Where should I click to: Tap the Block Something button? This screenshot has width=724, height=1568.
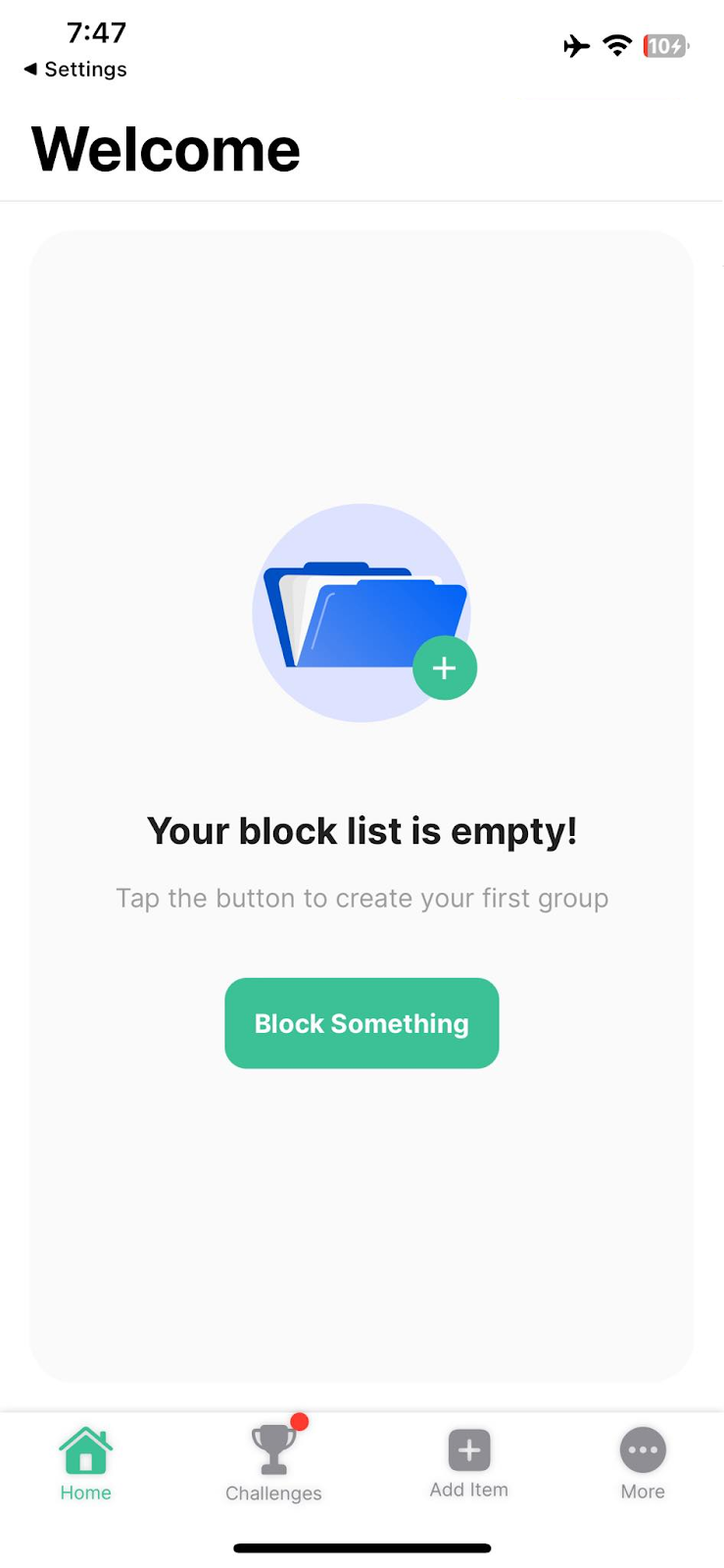[362, 1023]
